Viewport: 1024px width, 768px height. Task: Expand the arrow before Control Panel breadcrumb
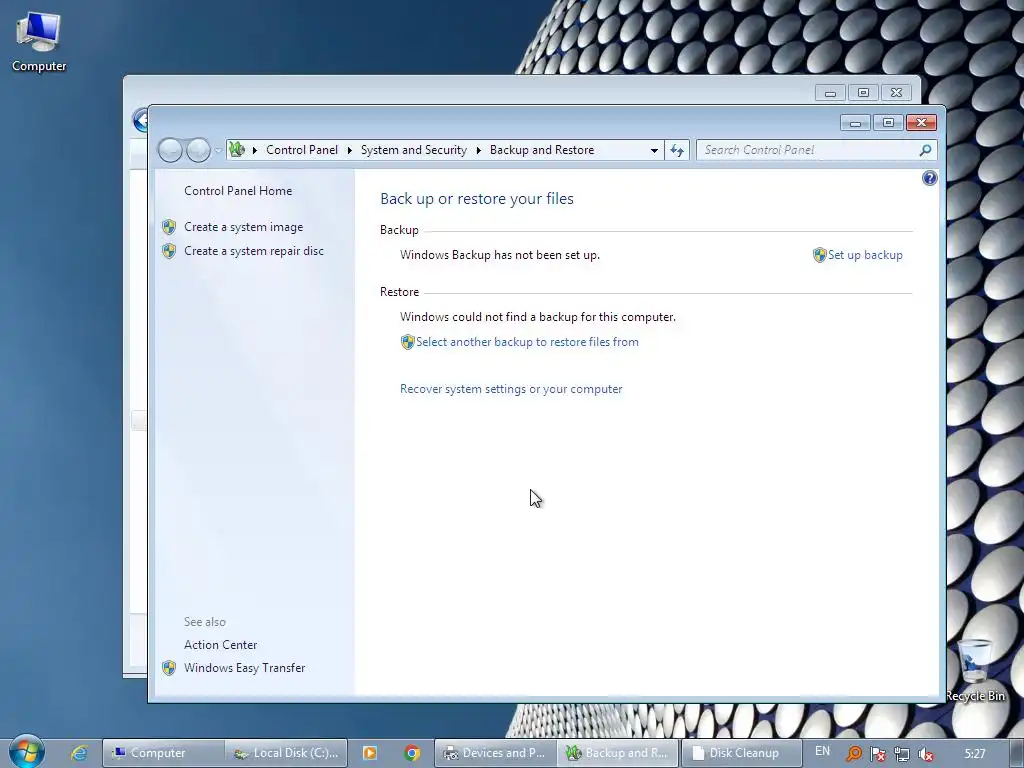255,150
